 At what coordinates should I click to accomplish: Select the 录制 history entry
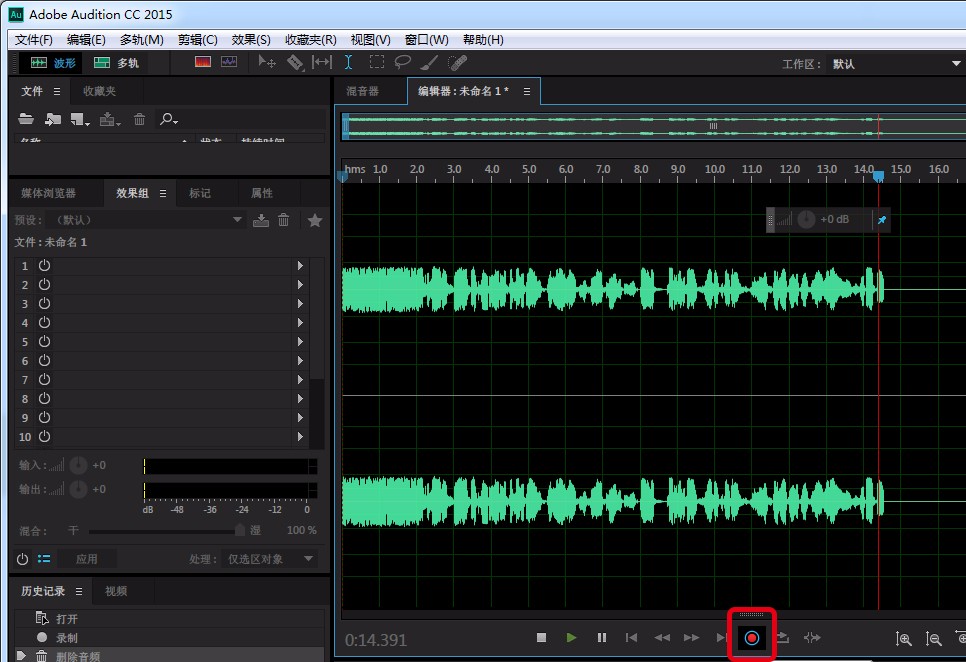[x=169, y=638]
